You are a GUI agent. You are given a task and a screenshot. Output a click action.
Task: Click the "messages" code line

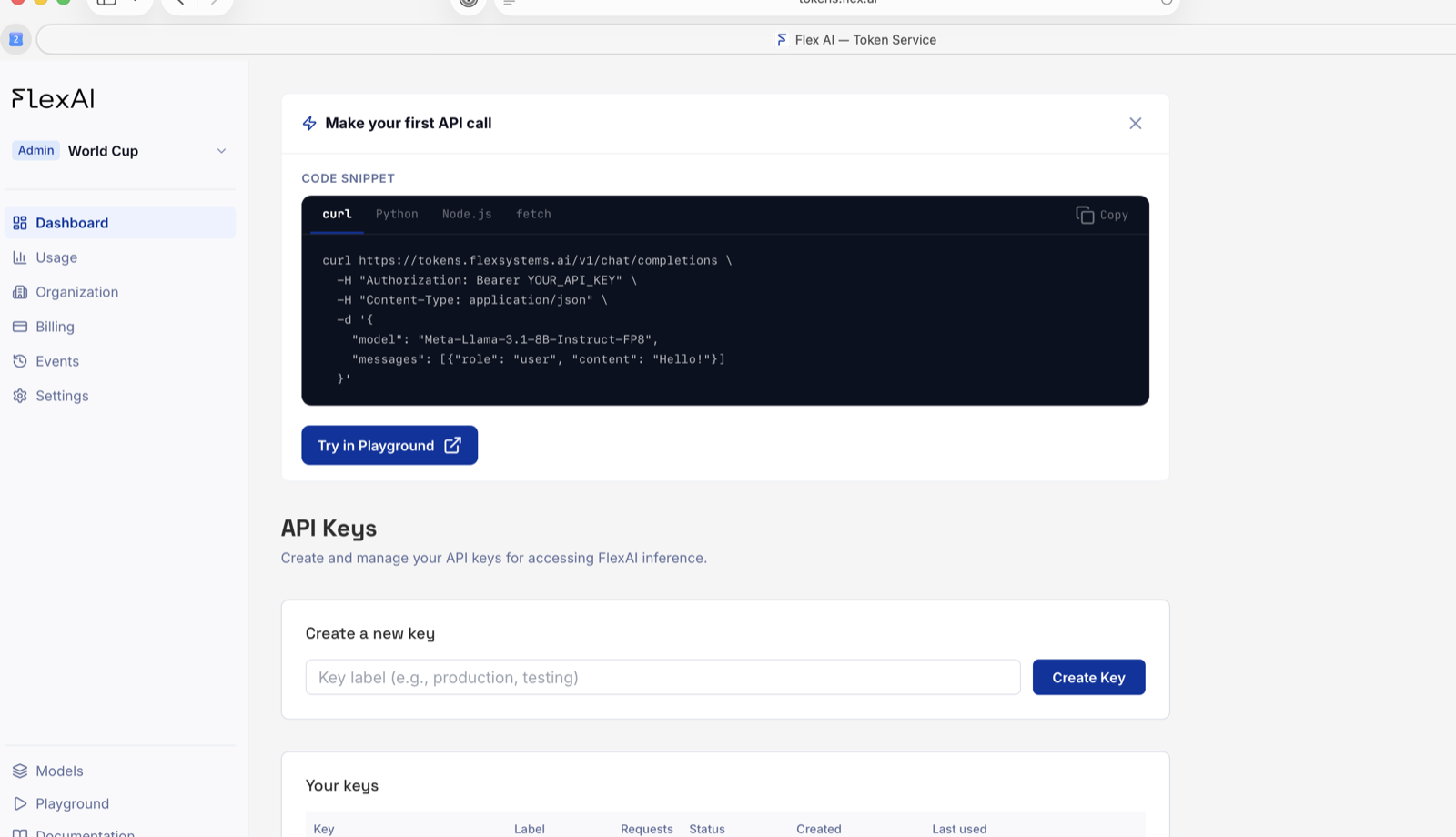pyautogui.click(x=539, y=359)
